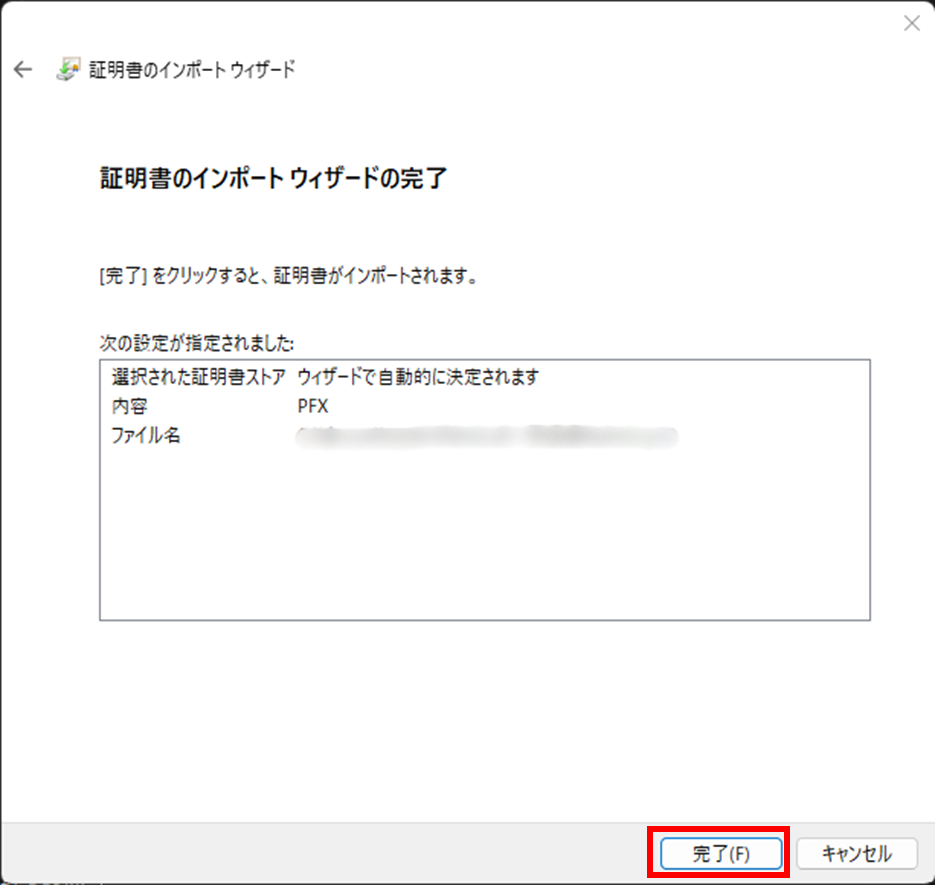Click the PFX content value

pyautogui.click(x=312, y=406)
